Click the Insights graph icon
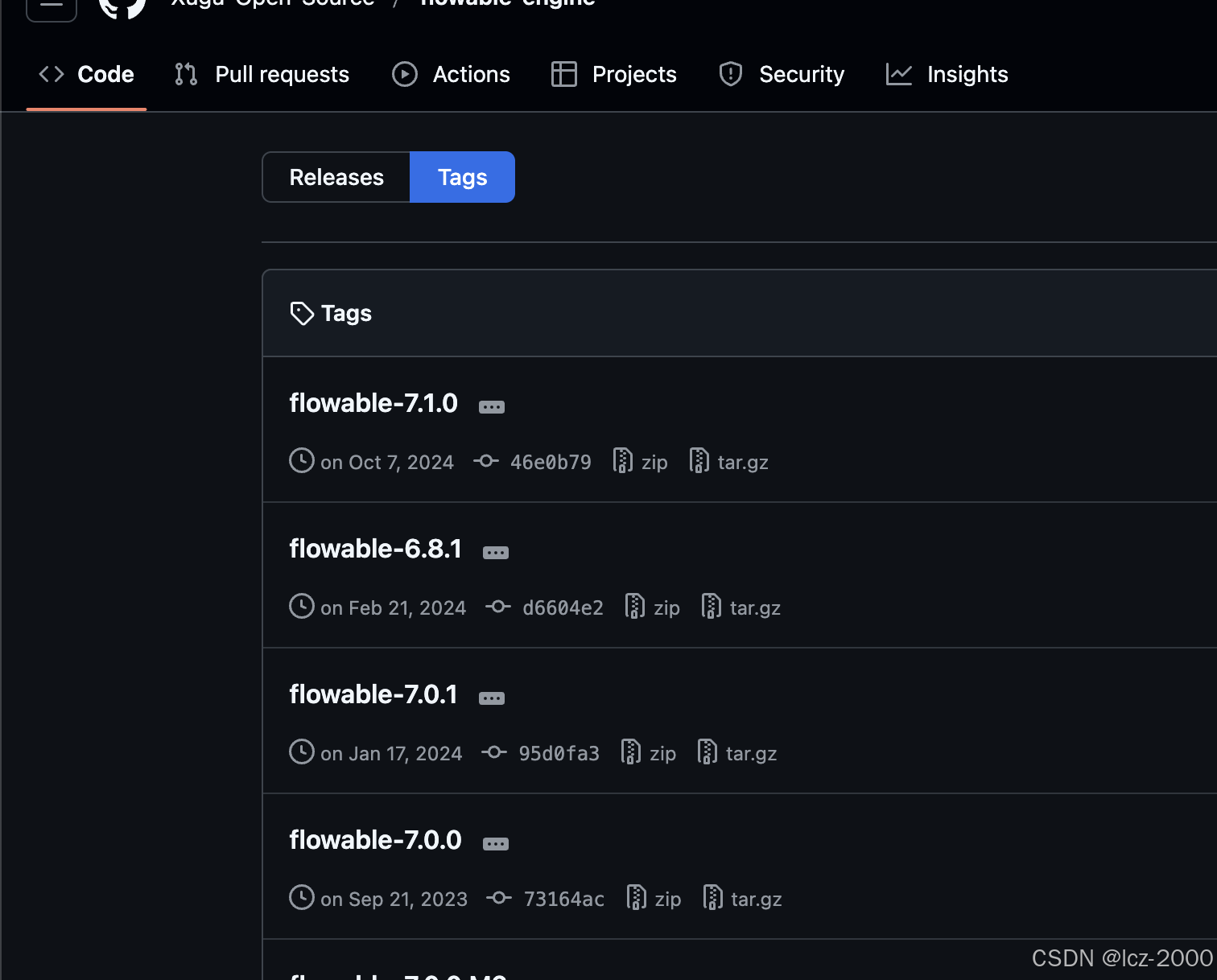Screen dimensions: 1217x980 coord(899,74)
